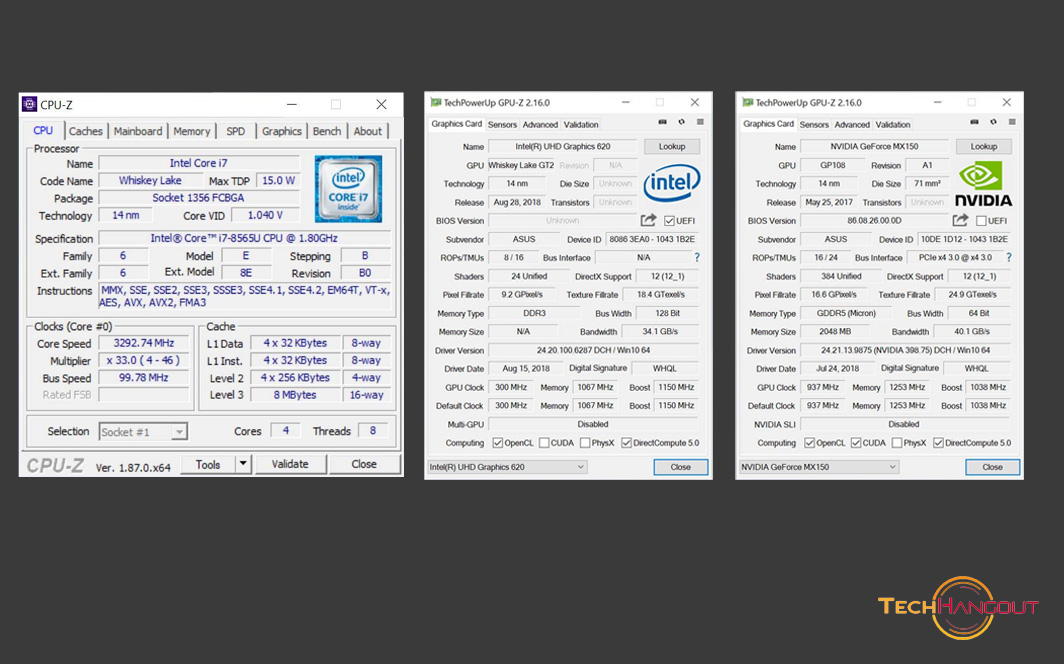The height and width of the screenshot is (664, 1064).
Task: Click the i7-8565U Specification field
Action: [244, 238]
